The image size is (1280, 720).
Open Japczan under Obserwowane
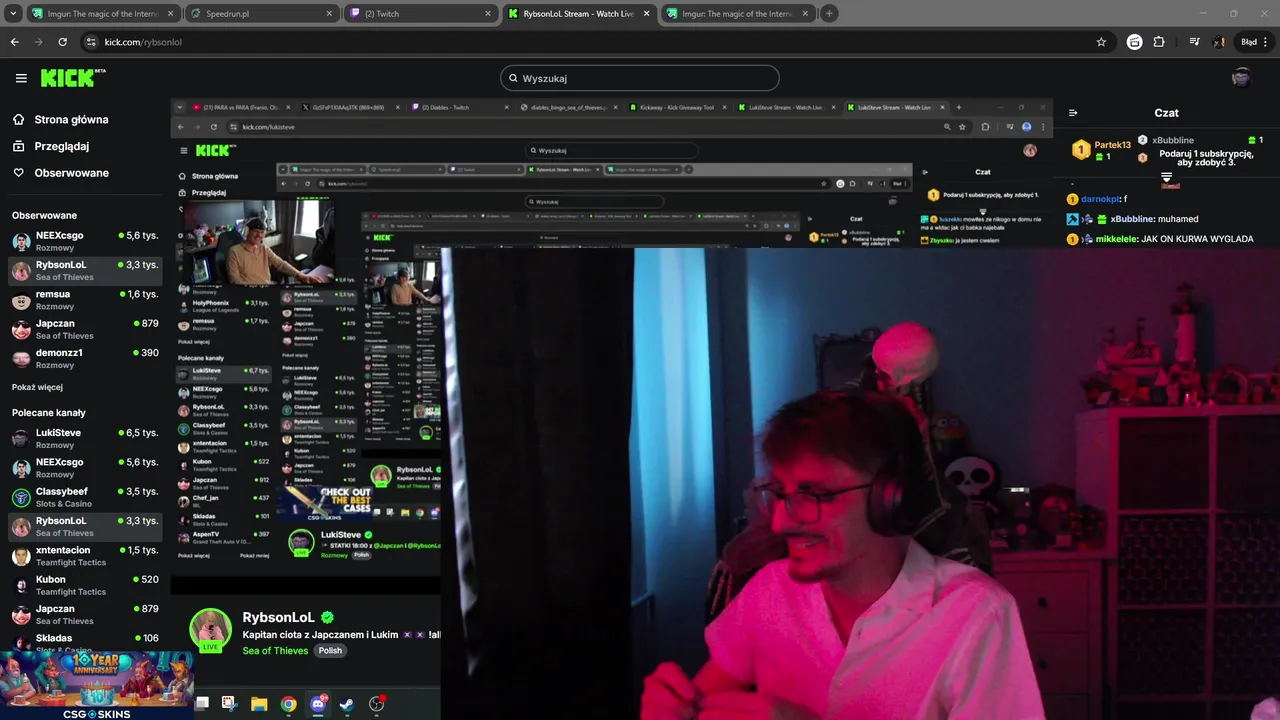[x=84, y=329]
